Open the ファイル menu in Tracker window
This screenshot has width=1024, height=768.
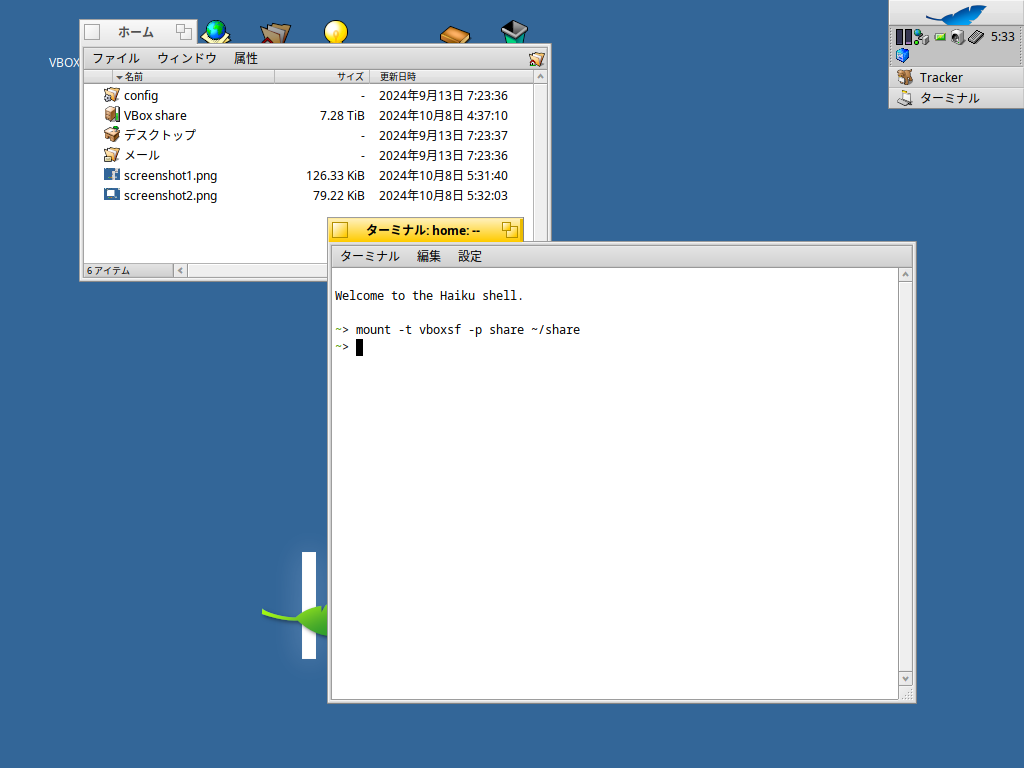[x=116, y=58]
